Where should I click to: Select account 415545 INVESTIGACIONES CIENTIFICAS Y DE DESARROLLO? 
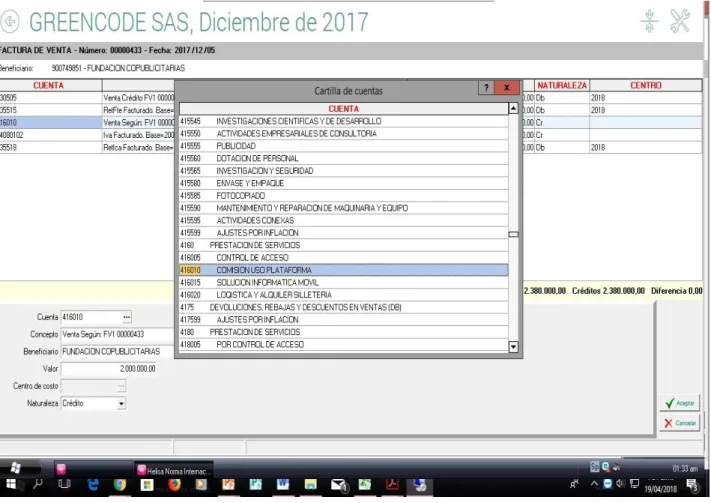(x=344, y=121)
